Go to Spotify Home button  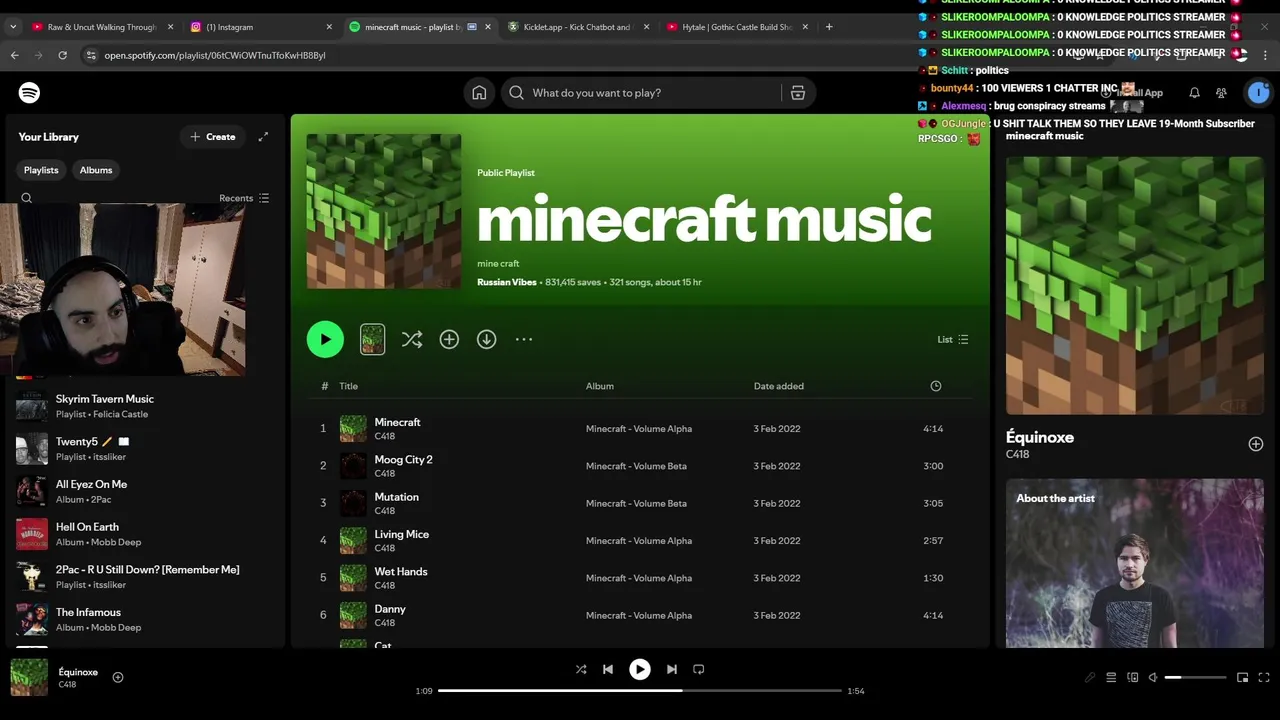479,93
